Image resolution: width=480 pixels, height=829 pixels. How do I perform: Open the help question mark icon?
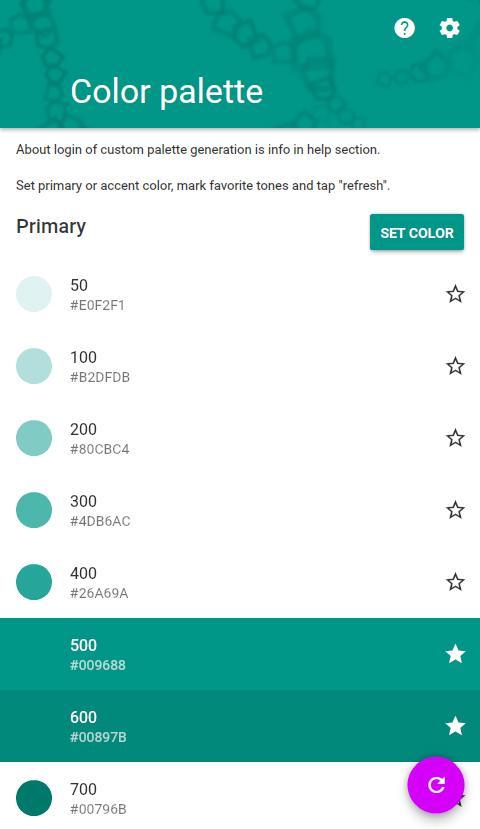click(x=404, y=28)
